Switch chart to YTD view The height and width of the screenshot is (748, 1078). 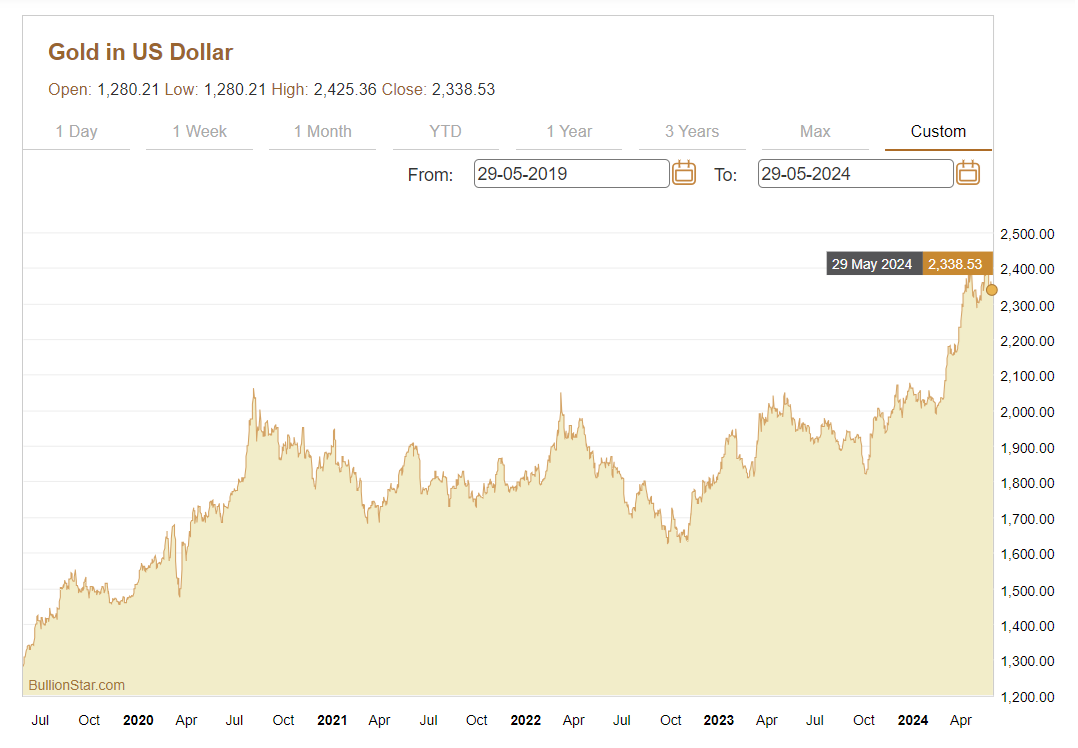445,132
